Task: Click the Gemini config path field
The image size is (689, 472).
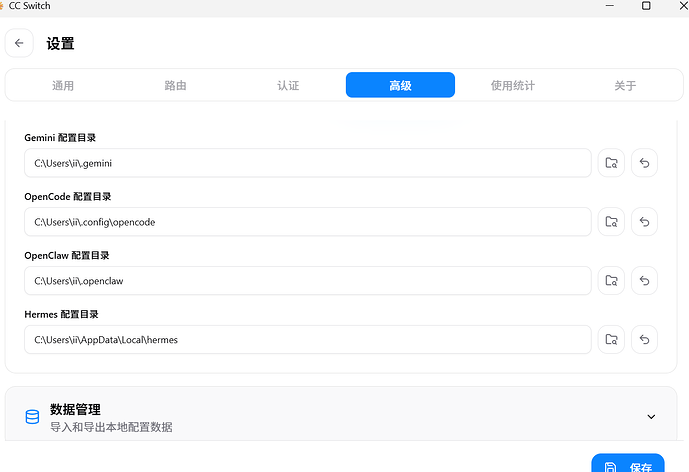Action: pos(308,163)
